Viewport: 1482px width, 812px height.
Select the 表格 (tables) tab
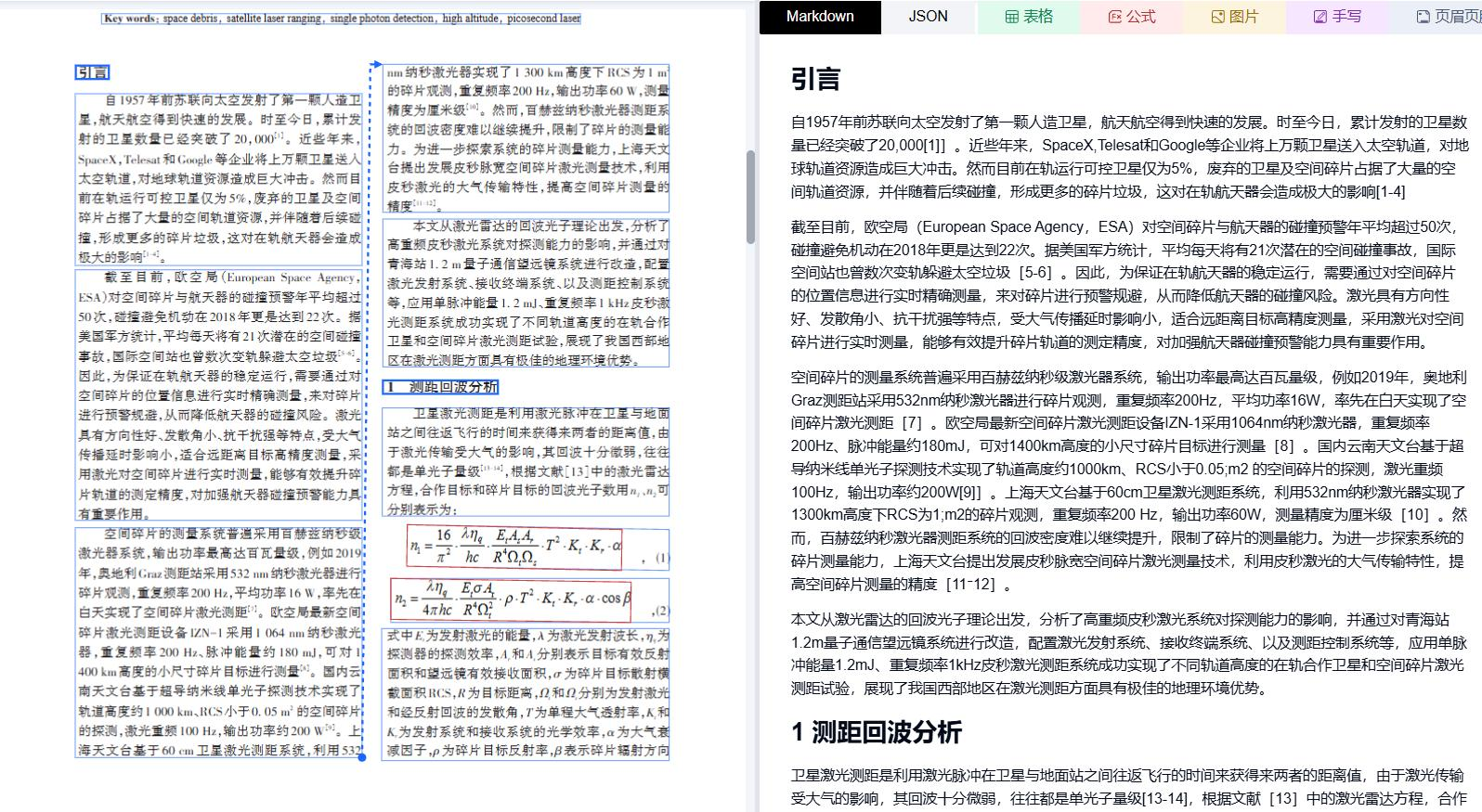1029,17
